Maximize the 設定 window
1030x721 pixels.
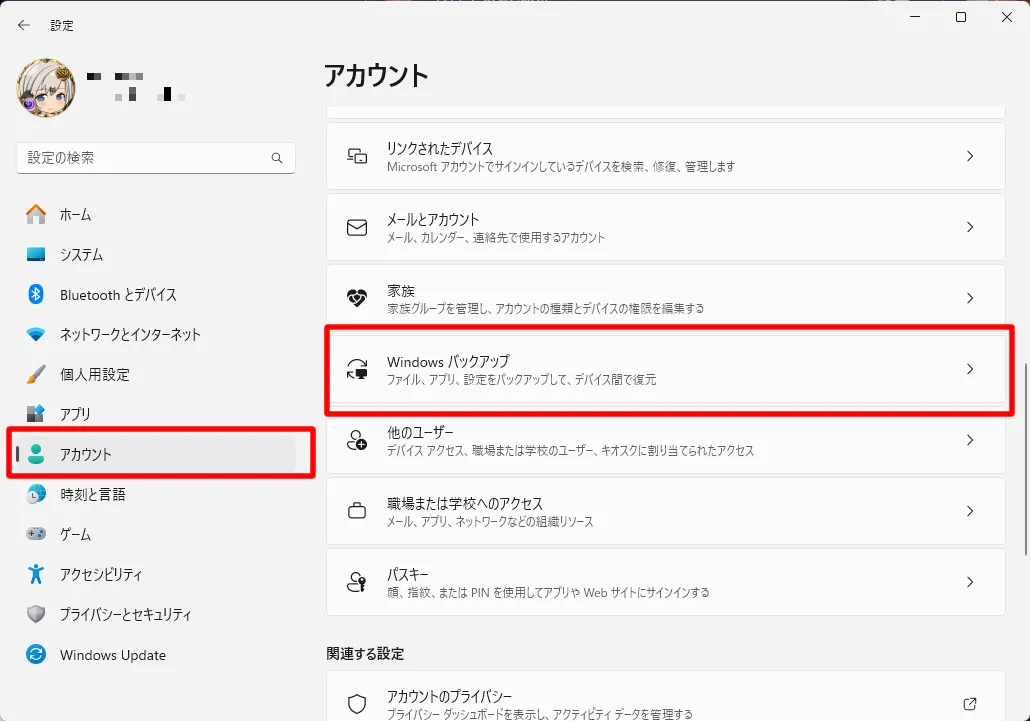pos(961,17)
